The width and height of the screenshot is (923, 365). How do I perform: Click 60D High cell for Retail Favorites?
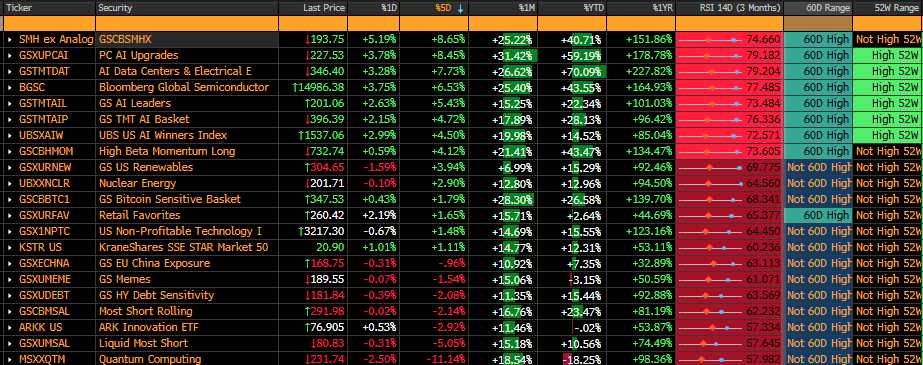coord(818,215)
